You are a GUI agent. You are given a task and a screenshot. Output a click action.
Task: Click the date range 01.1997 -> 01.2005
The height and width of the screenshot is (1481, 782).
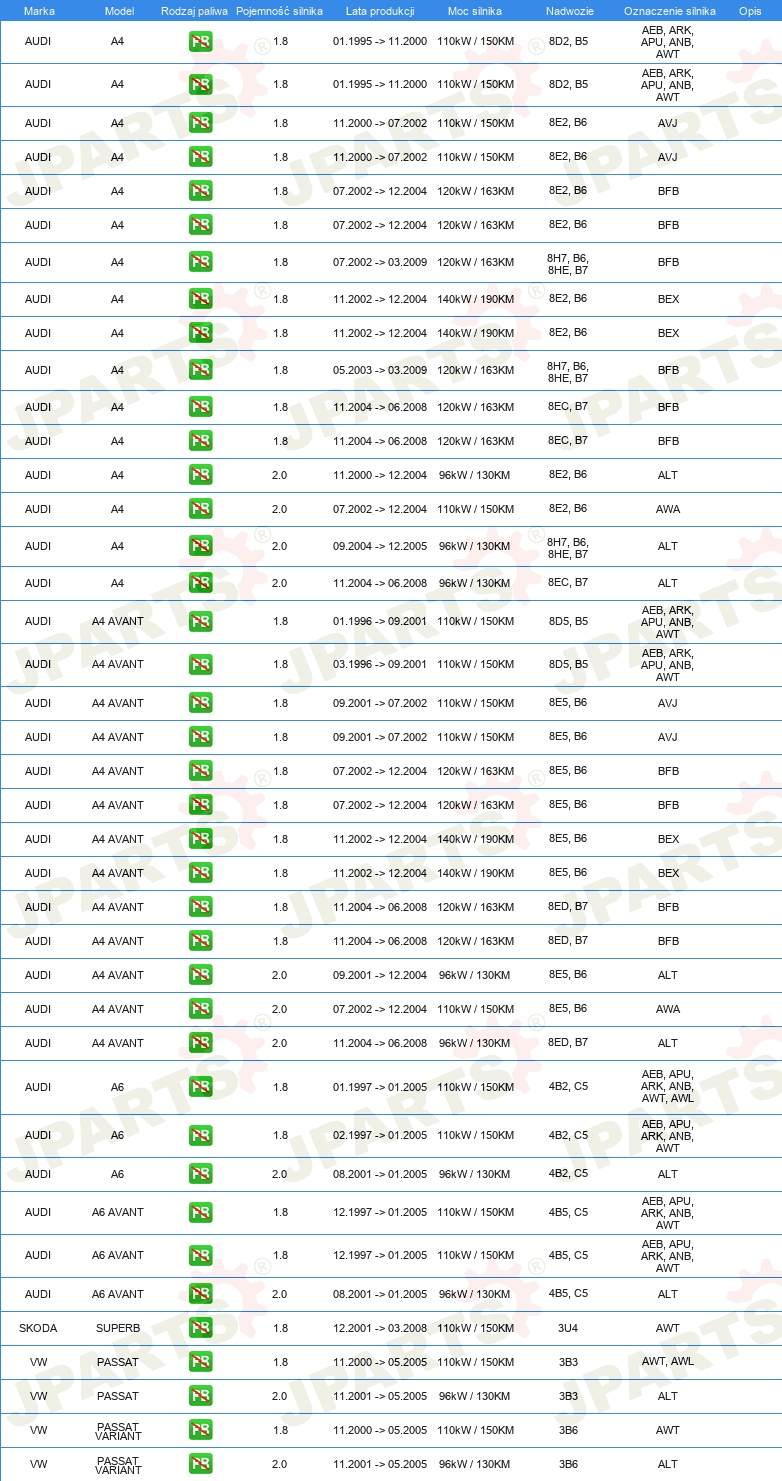[380, 1087]
